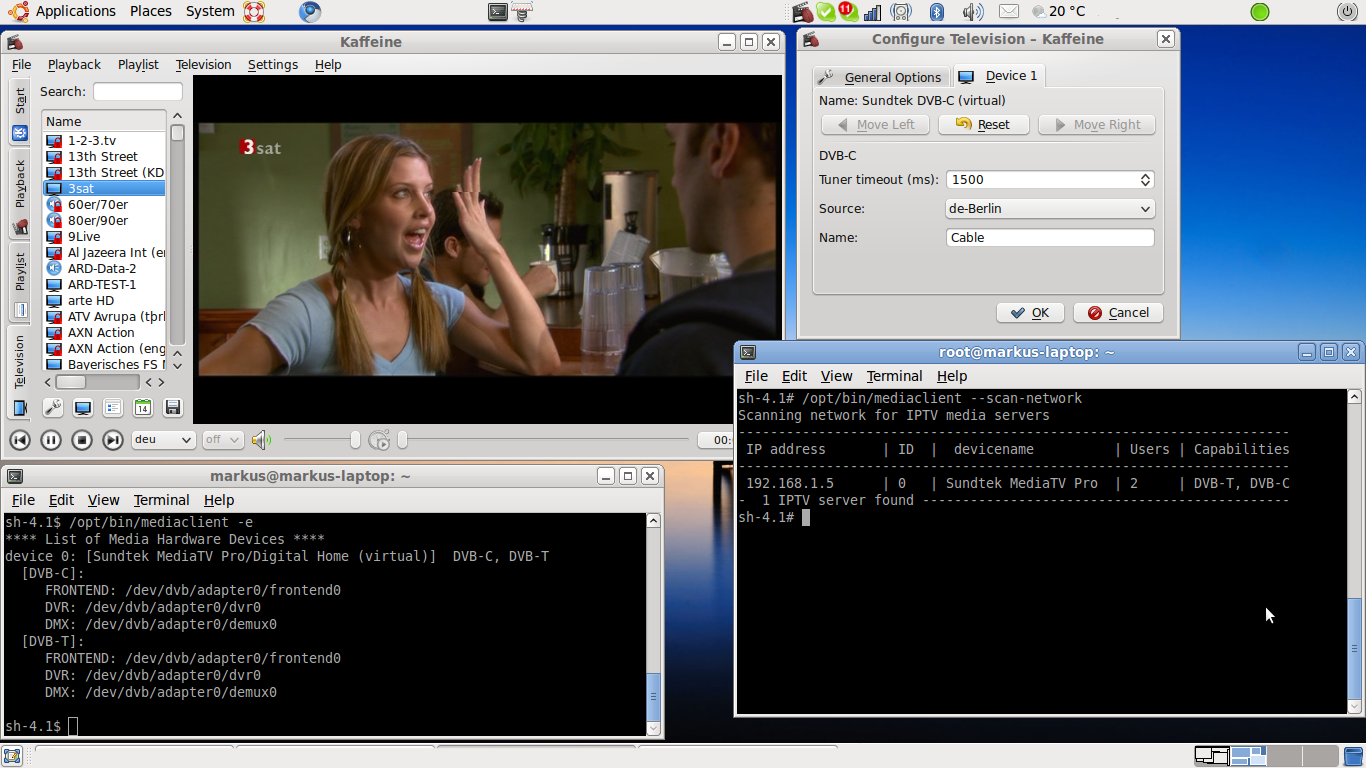The width and height of the screenshot is (1366, 768).
Task: Select channel 'ARD-TEST-1' in list
Action: (x=104, y=285)
